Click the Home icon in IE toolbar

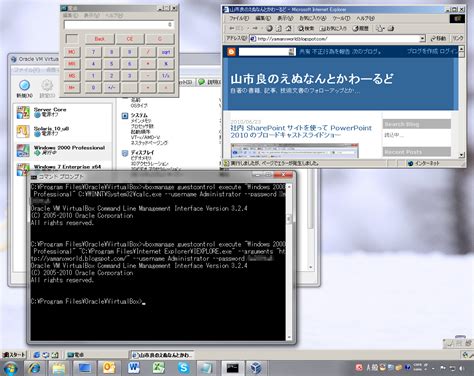289,29
